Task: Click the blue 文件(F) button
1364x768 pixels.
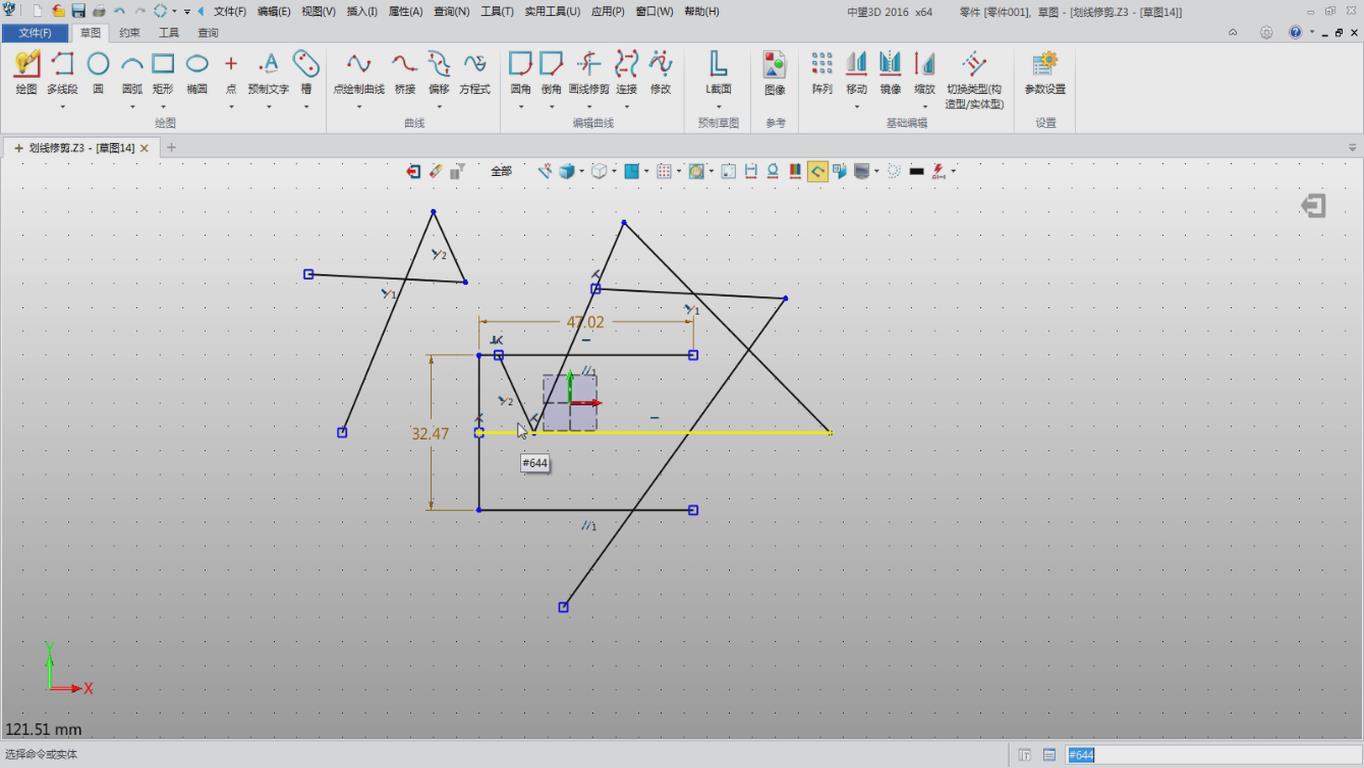Action: [35, 33]
